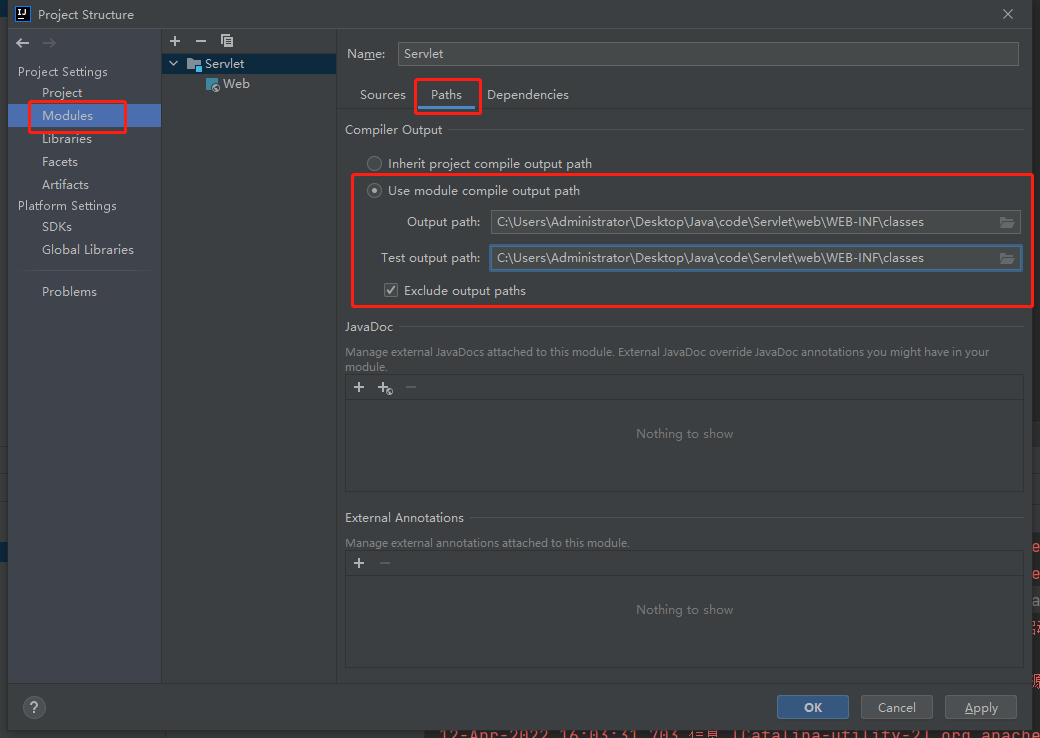
Task: Remove external annotation with minus icon
Action: coord(385,563)
